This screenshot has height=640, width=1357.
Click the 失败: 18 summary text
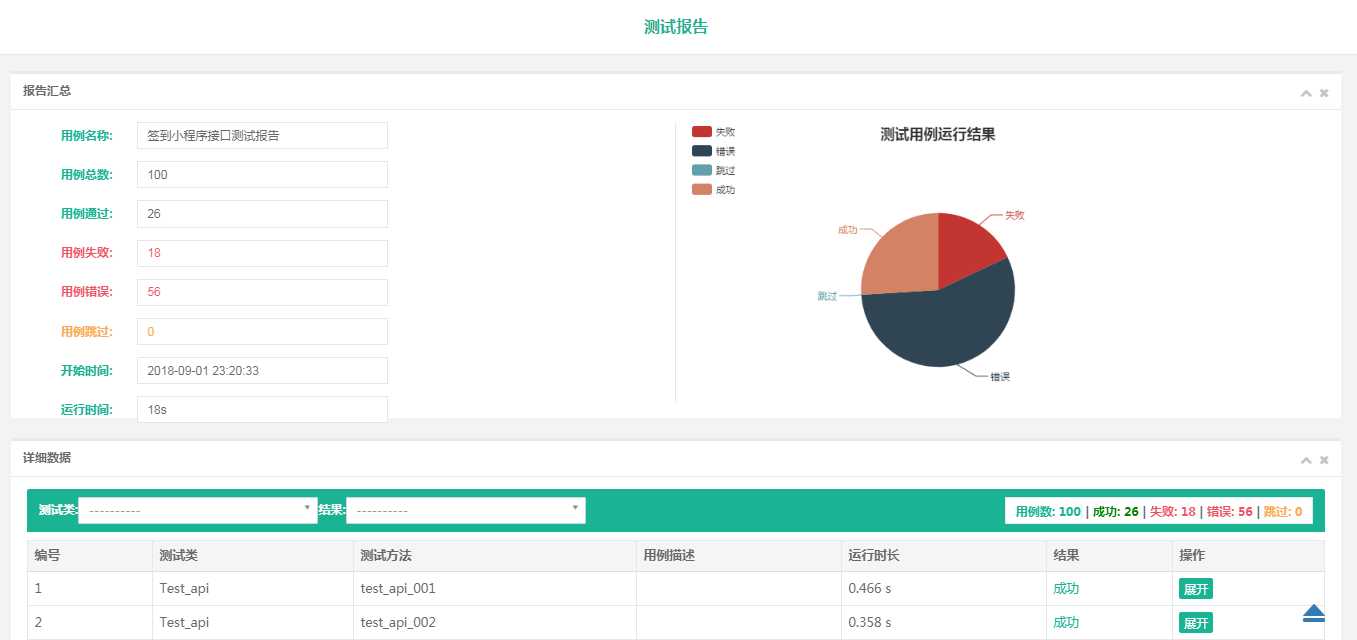tap(1172, 511)
